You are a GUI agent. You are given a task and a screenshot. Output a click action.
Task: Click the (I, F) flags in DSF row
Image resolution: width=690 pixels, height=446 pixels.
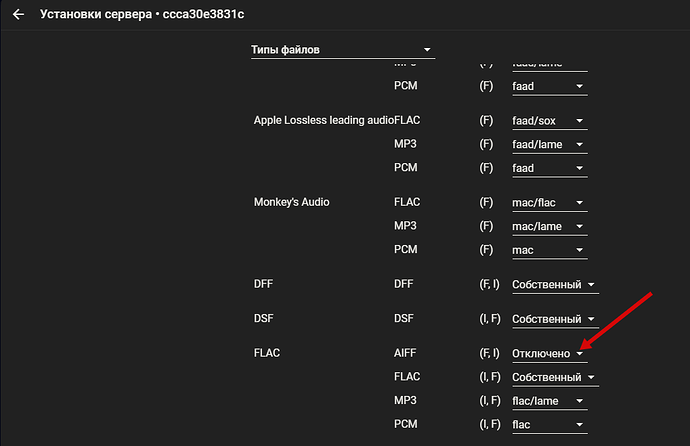[490, 319]
